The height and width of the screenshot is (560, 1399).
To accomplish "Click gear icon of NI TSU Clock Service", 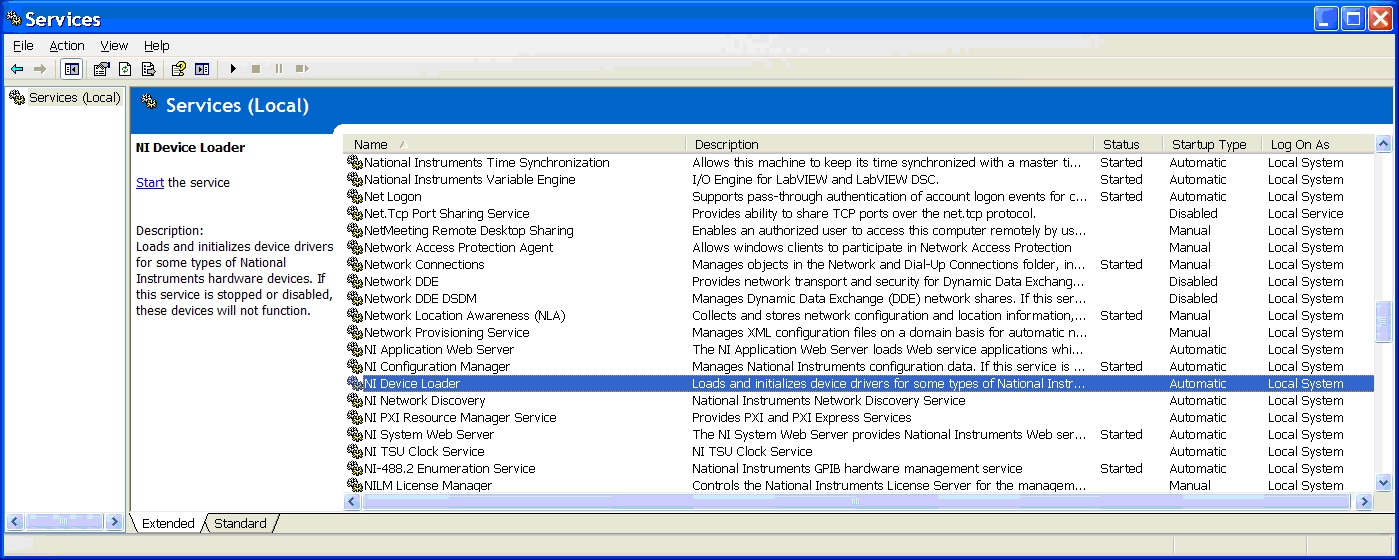I will point(355,452).
